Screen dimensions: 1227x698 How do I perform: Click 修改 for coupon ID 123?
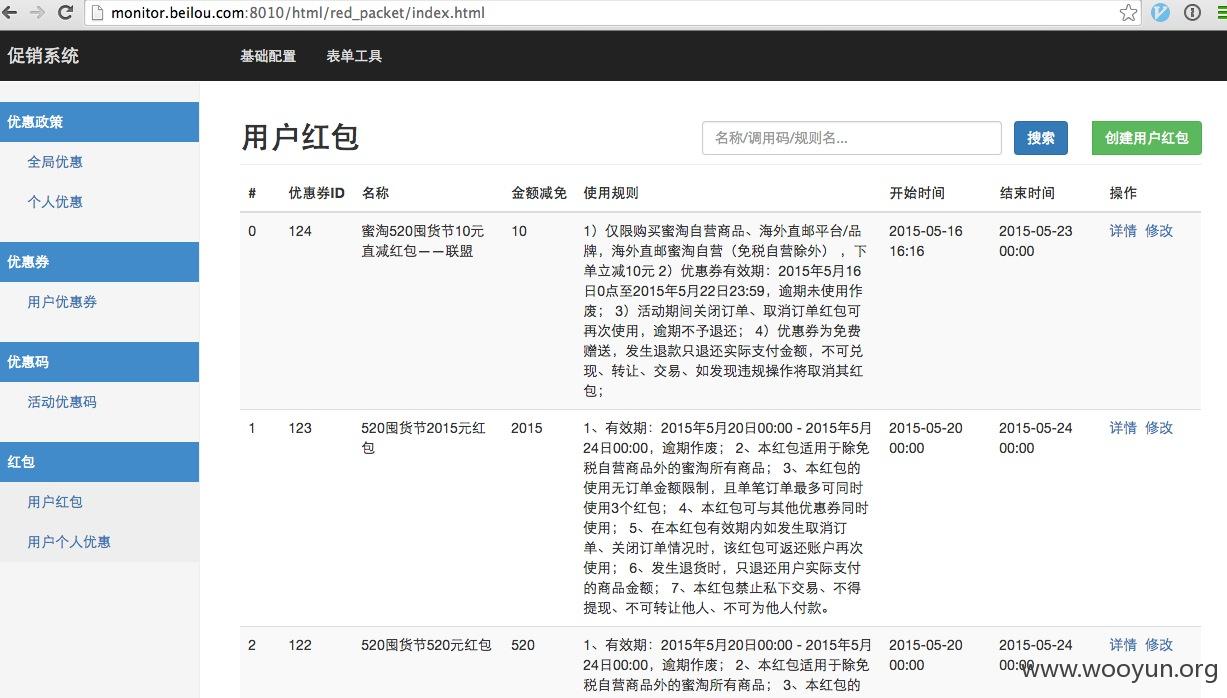point(1159,428)
